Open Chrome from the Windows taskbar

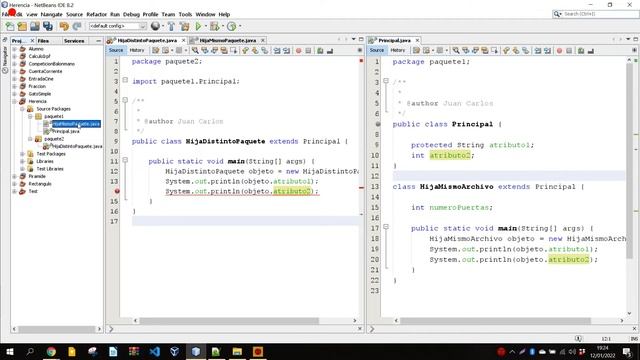[51, 351]
